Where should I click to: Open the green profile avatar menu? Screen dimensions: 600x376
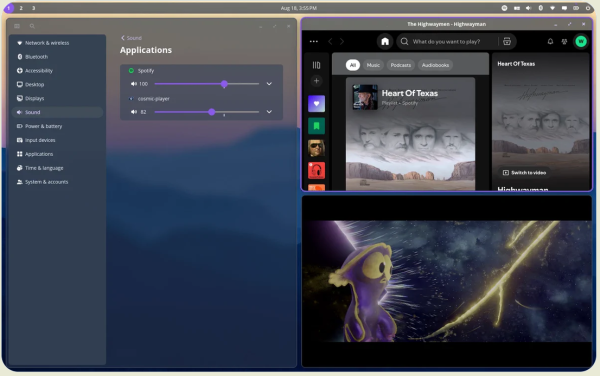click(x=581, y=41)
